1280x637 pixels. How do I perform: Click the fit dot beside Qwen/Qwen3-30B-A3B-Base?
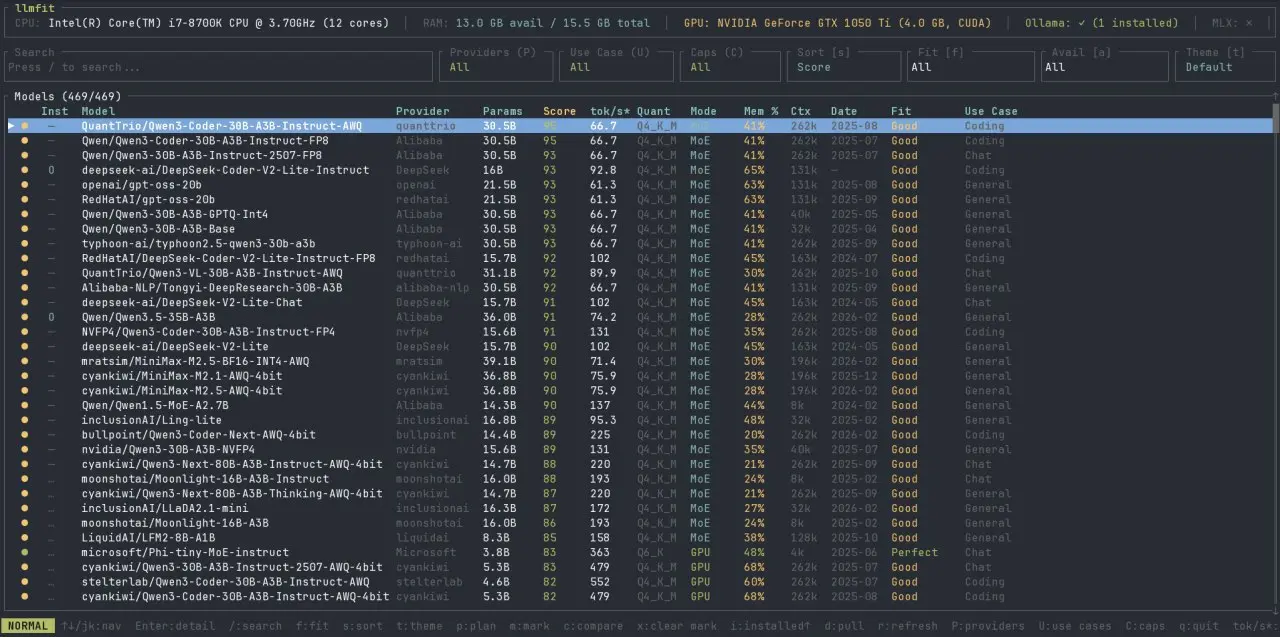[x=25, y=229]
